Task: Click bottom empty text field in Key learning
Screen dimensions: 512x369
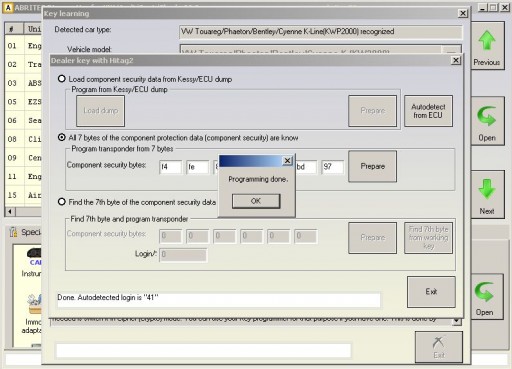Action: tap(203, 350)
